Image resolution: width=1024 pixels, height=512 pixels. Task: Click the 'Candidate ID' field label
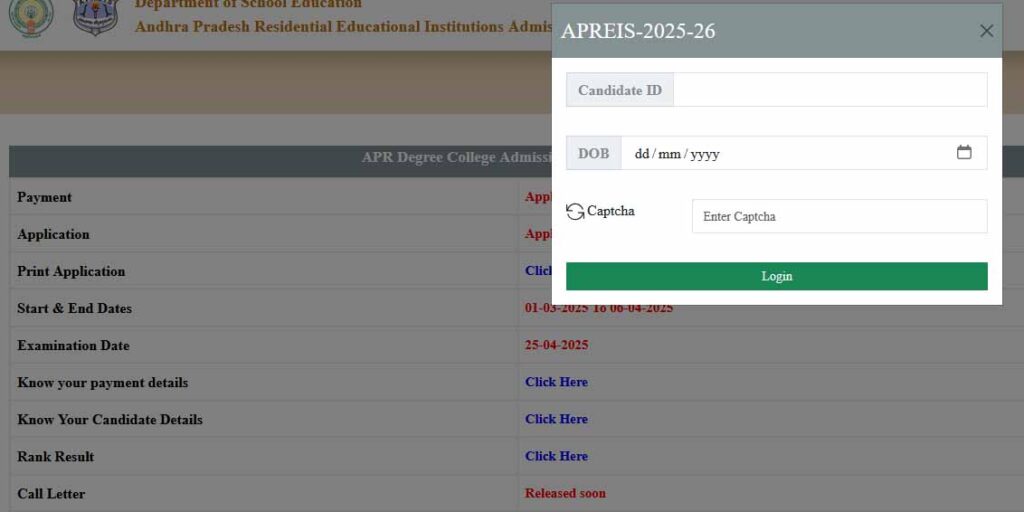pos(620,90)
